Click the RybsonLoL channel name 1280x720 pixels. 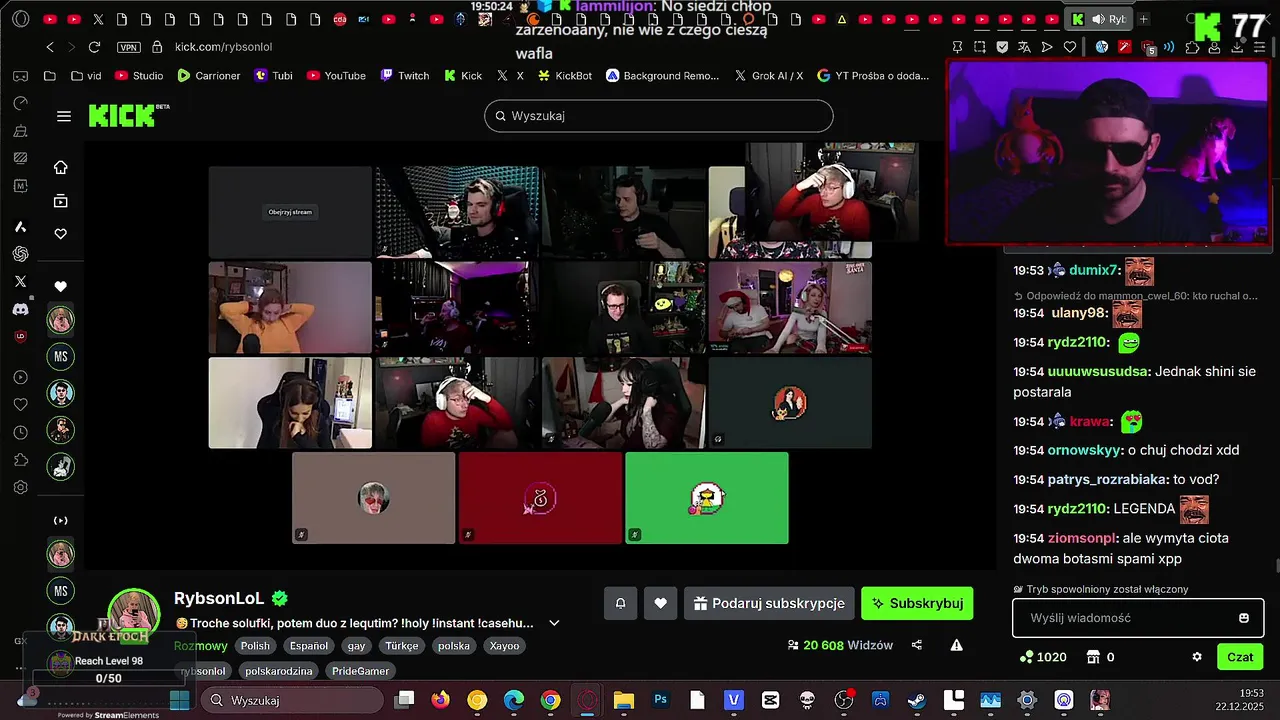click(219, 598)
